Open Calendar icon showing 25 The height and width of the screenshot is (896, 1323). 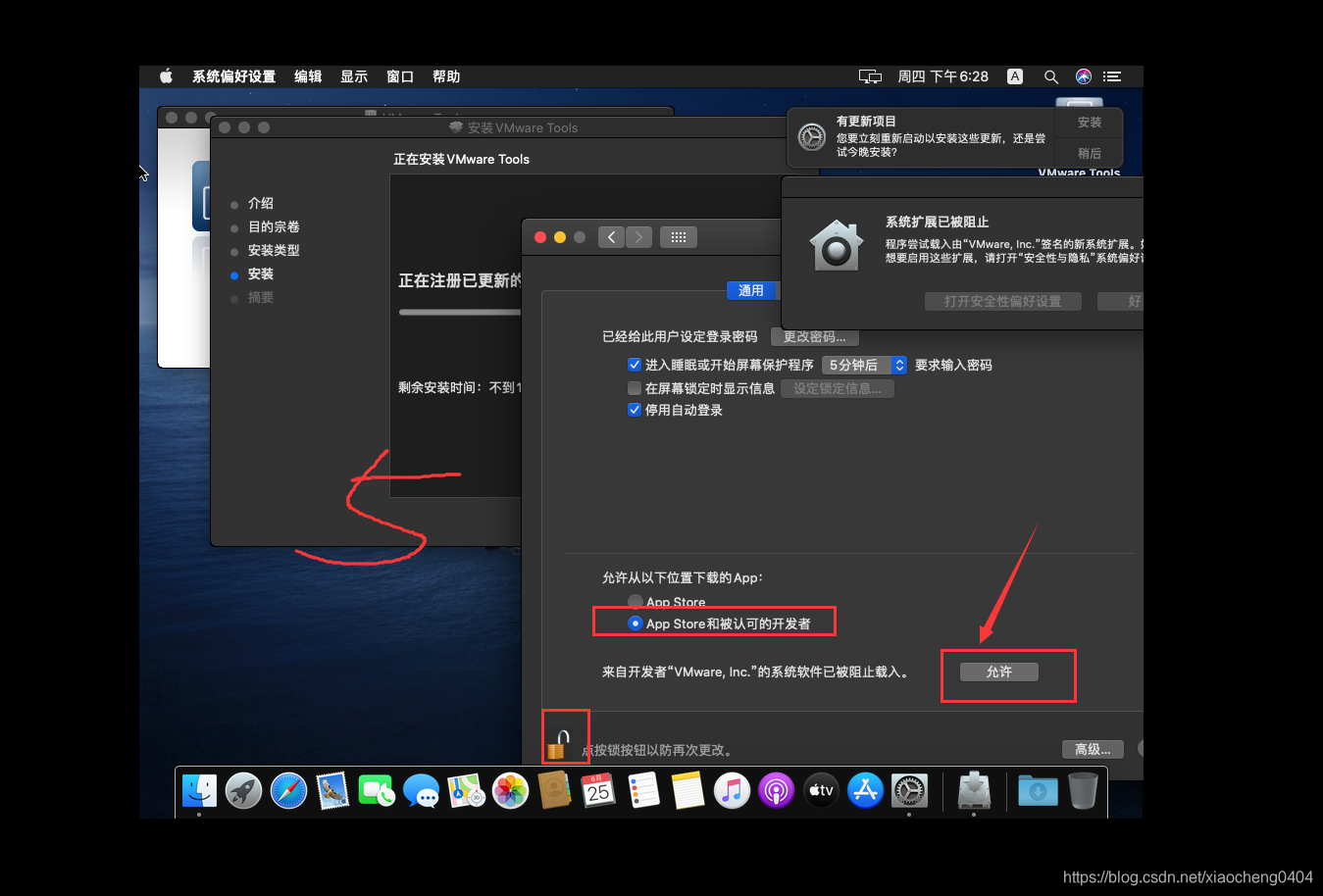coord(598,791)
